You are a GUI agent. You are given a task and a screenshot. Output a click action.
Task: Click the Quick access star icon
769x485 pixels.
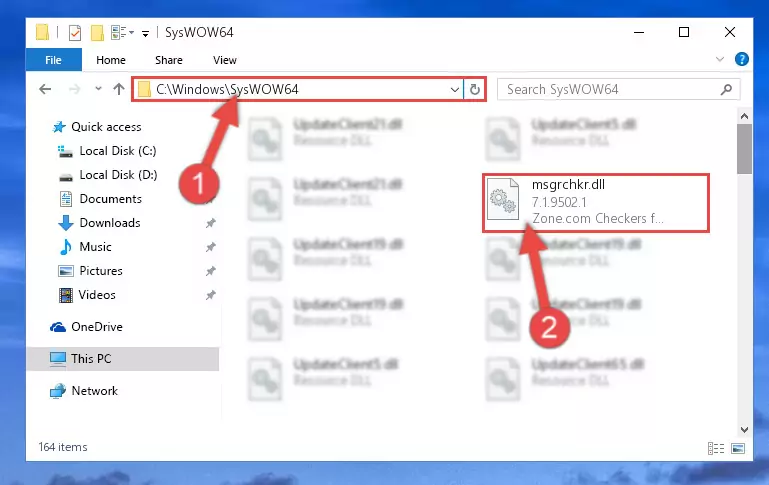(x=59, y=127)
